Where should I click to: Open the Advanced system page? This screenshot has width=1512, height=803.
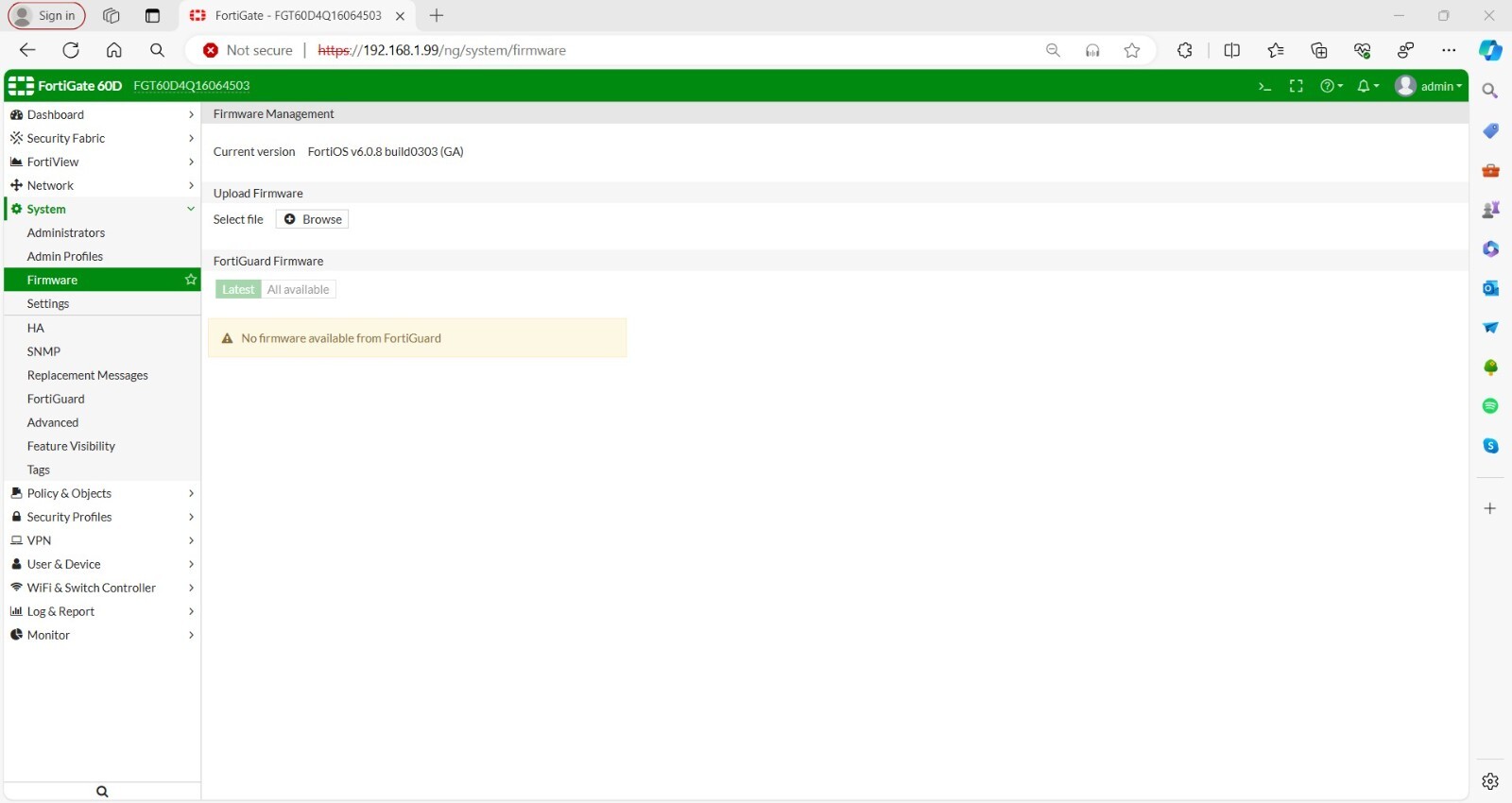pyautogui.click(x=102, y=422)
